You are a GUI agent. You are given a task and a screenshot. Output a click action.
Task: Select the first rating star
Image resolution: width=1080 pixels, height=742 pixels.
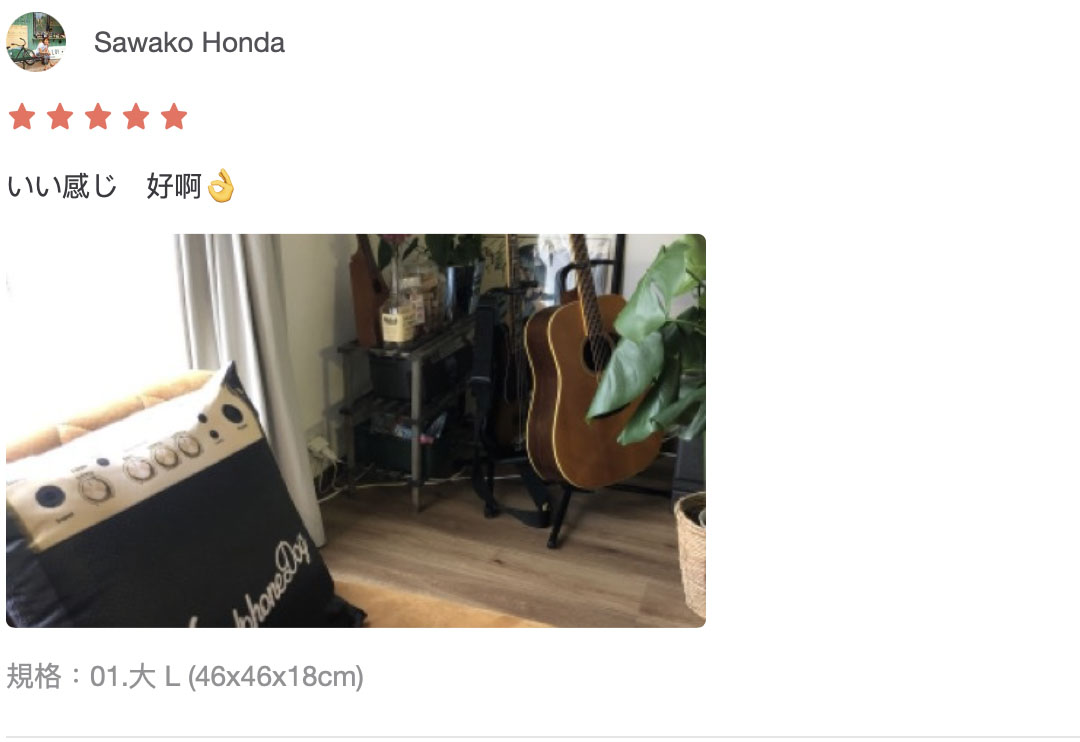(22, 116)
